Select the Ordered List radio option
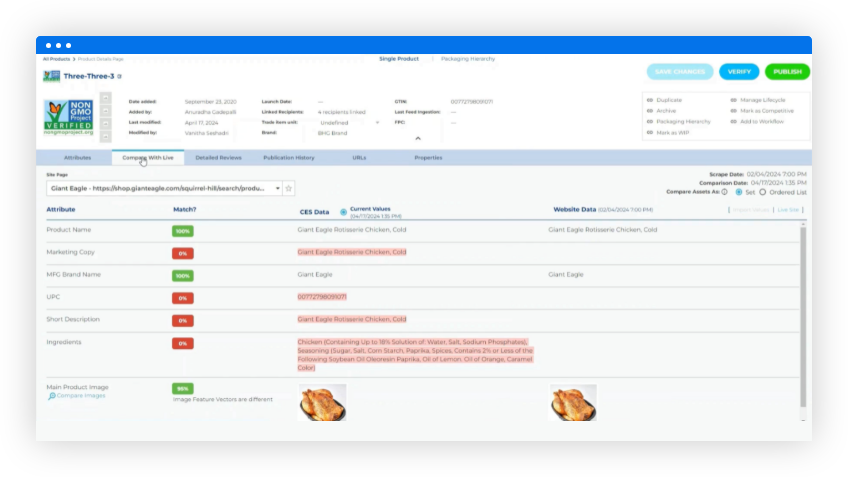The height and width of the screenshot is (477, 848). tap(763, 192)
